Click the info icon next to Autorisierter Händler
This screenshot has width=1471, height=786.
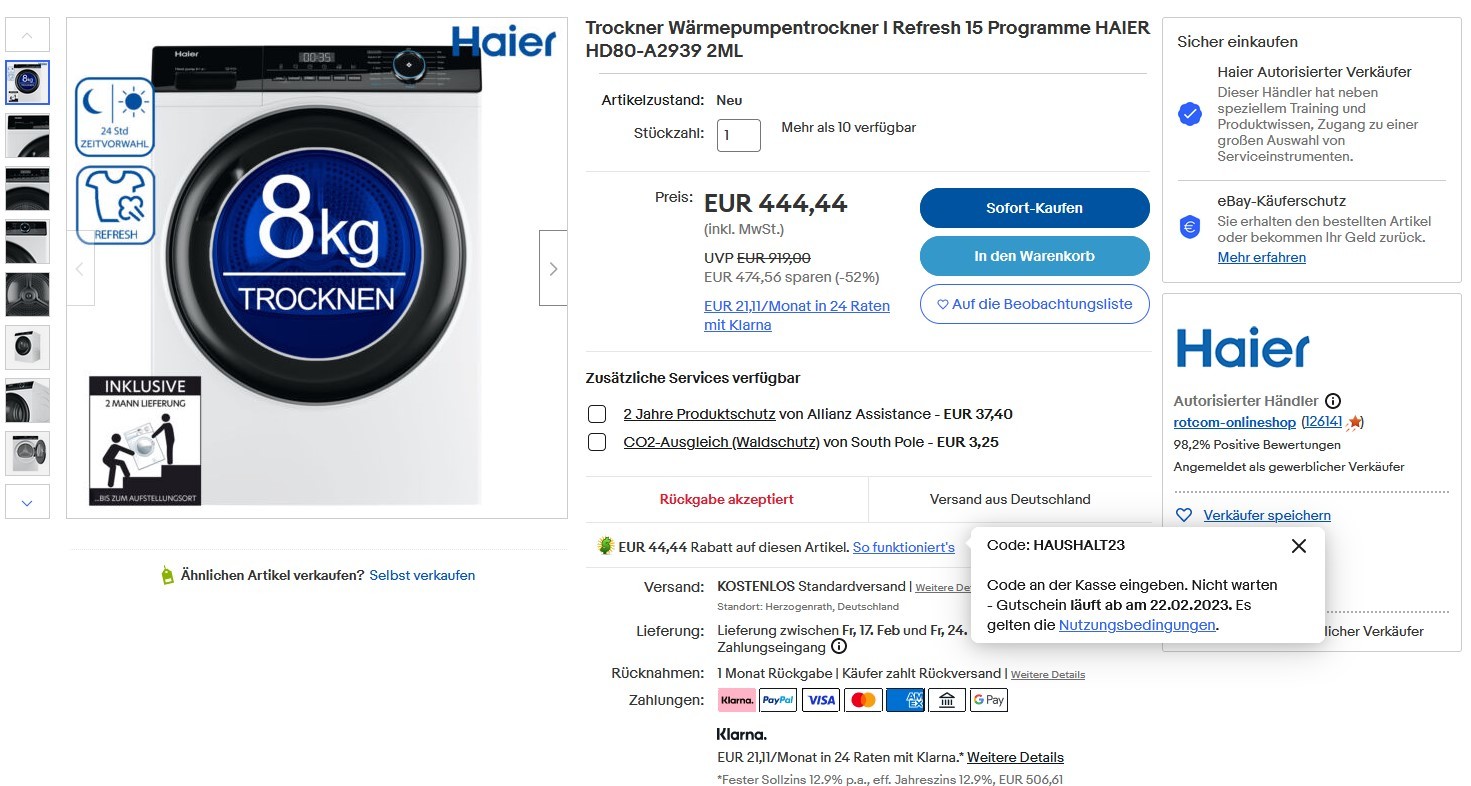1333,400
